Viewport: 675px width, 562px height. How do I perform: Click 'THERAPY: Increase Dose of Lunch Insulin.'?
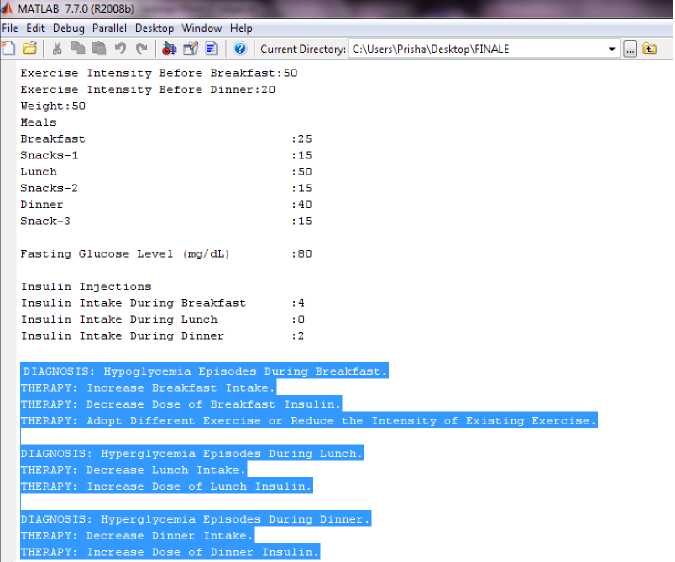[x=167, y=486]
